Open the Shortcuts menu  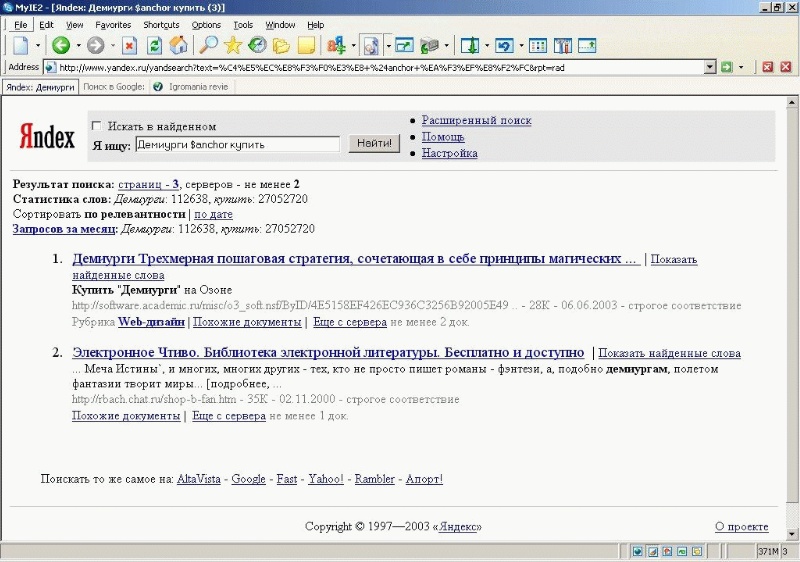[161, 24]
